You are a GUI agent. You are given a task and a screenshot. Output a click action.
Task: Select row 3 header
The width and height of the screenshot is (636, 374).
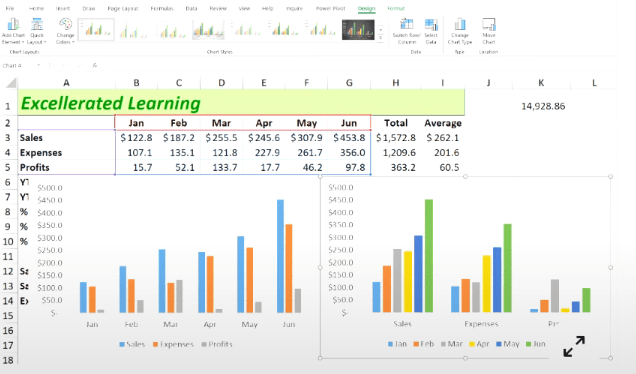tap(8, 138)
